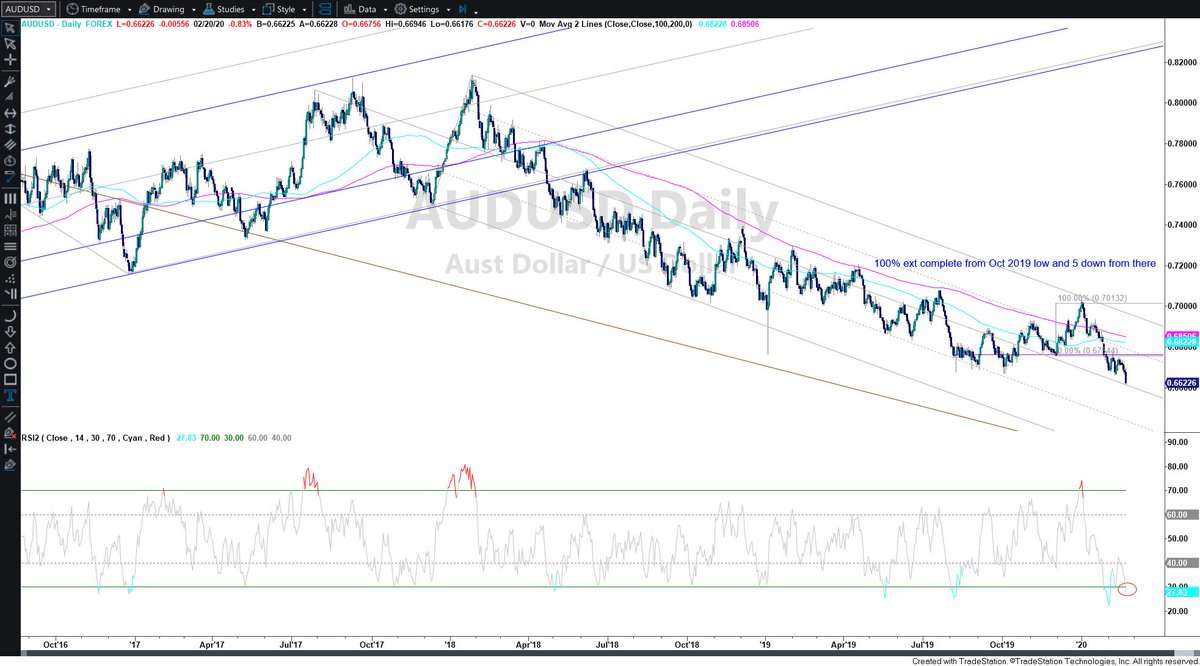Select the blue Text tool
This screenshot has height=666, width=1200.
click(11, 396)
